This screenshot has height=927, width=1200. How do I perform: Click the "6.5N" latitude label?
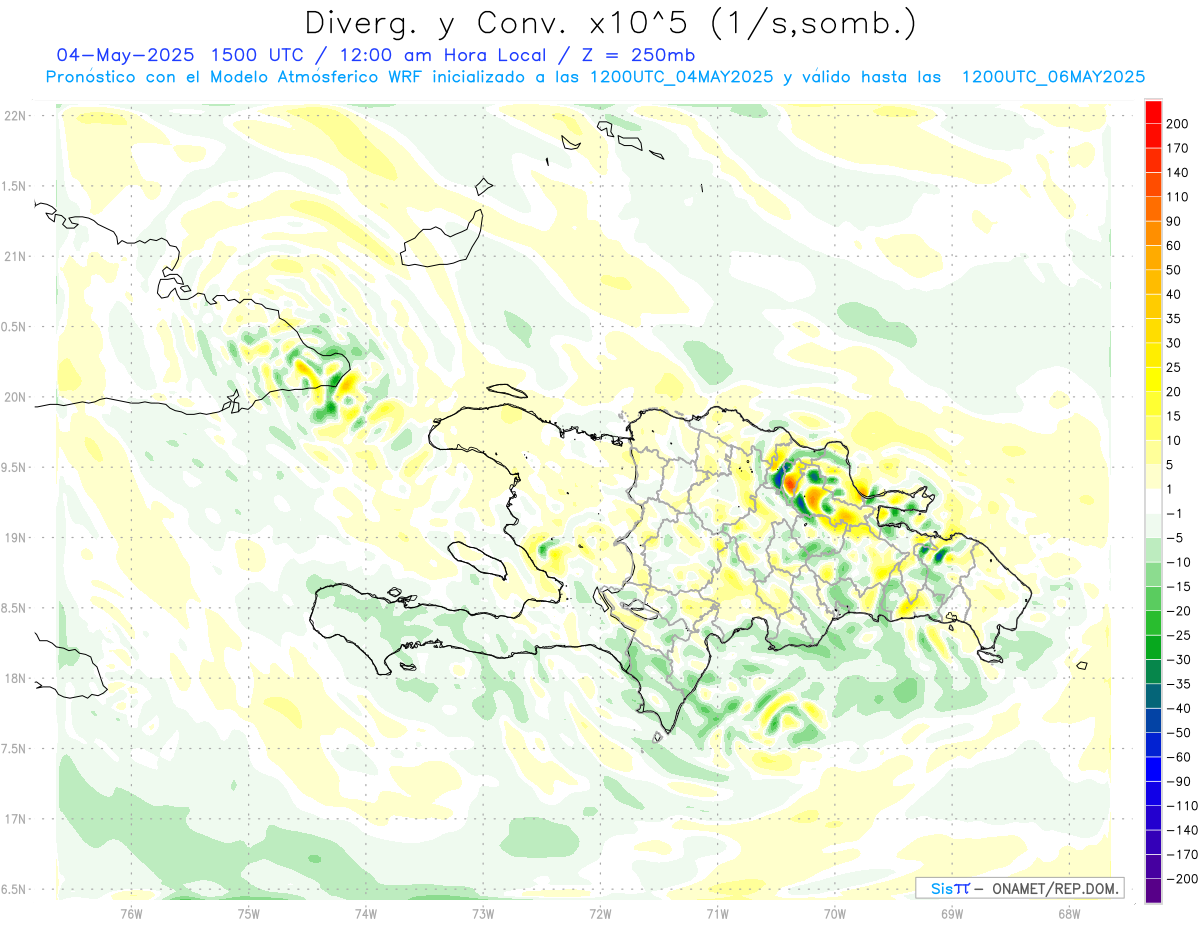(x=14, y=890)
